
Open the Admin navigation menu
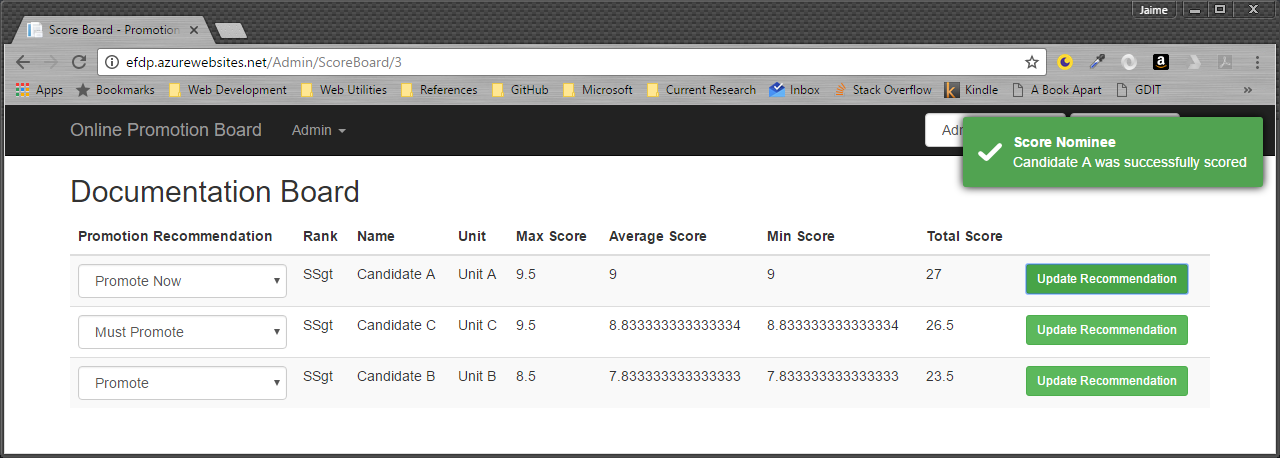click(318, 131)
